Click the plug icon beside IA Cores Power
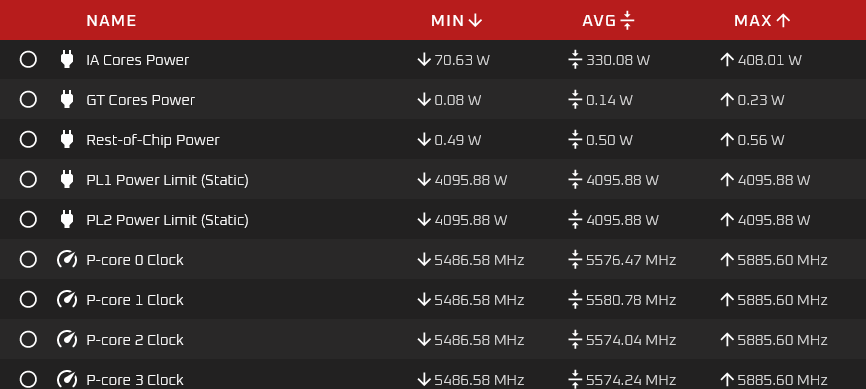This screenshot has height=389, width=866. tap(67, 59)
